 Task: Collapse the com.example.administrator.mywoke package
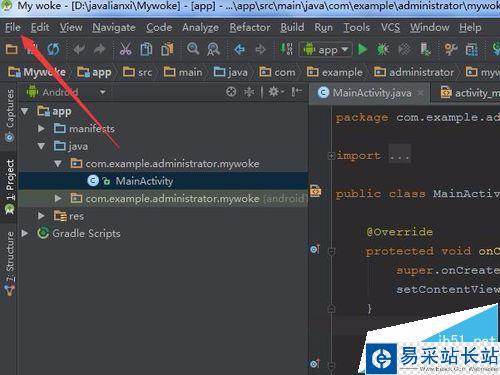click(x=58, y=163)
